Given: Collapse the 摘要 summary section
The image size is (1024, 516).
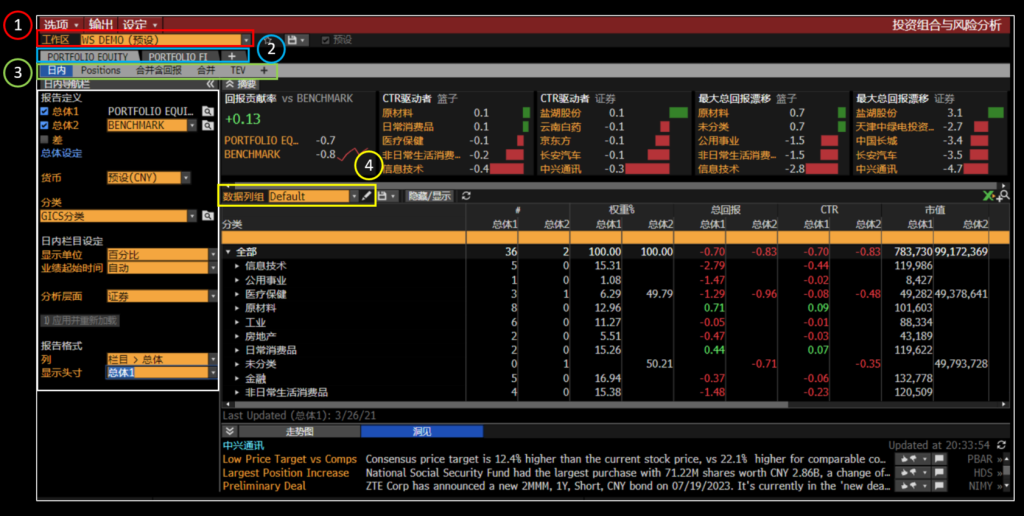Looking at the screenshot, I should tap(229, 84).
